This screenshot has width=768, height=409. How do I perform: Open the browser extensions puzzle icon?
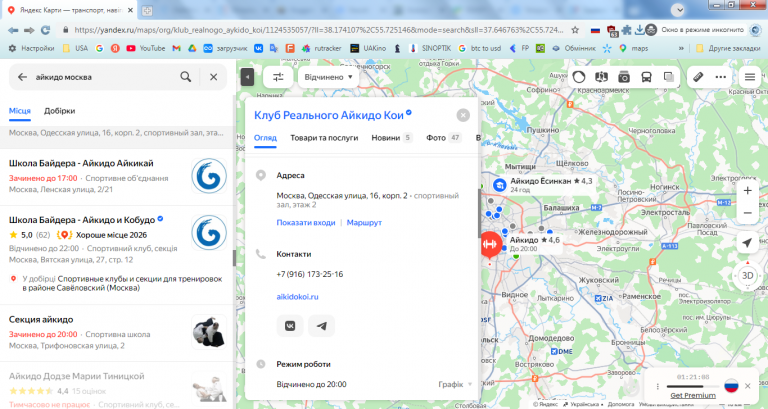[x=626, y=30]
